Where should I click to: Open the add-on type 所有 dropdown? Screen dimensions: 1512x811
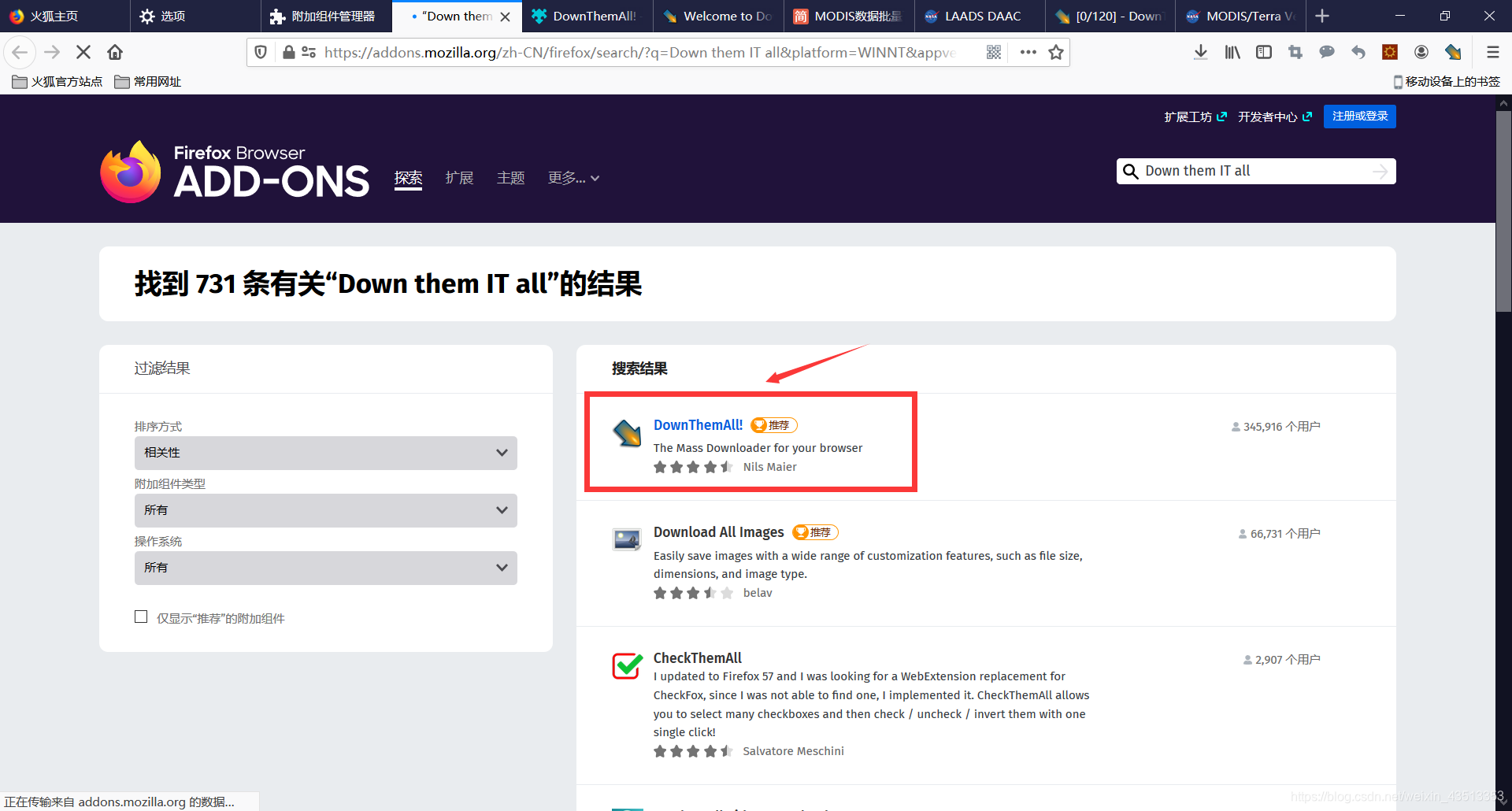[326, 510]
